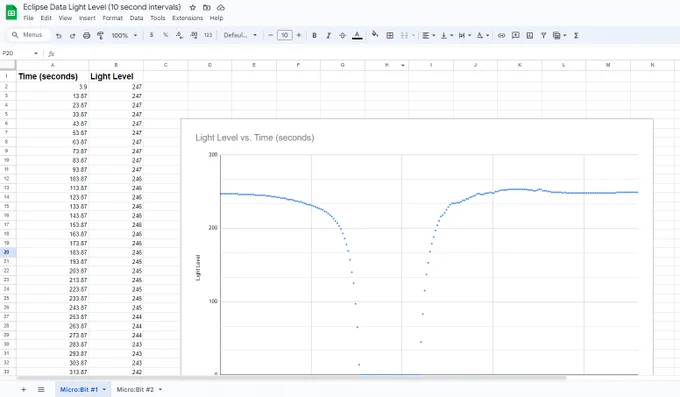Open Micro:Bit #1 tab options arrow

click(104, 390)
